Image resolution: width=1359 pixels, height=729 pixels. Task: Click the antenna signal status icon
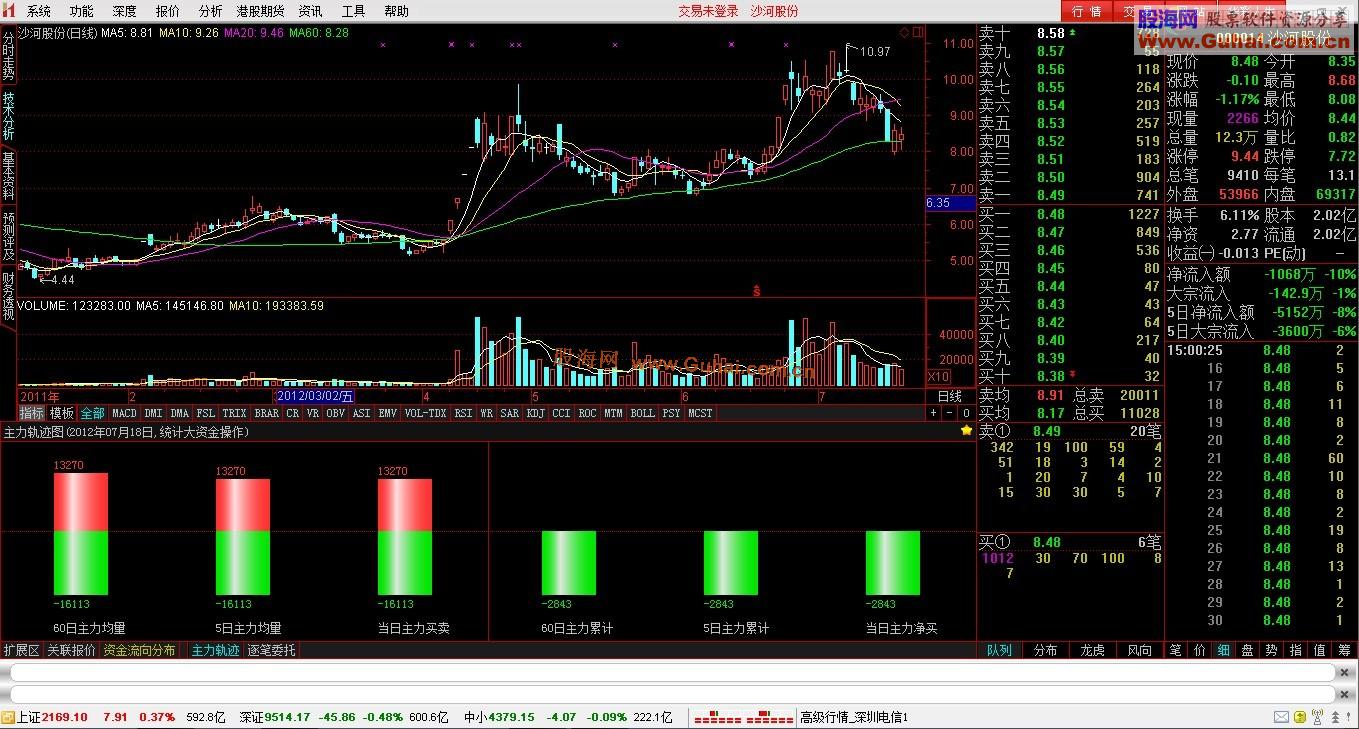(1317, 718)
